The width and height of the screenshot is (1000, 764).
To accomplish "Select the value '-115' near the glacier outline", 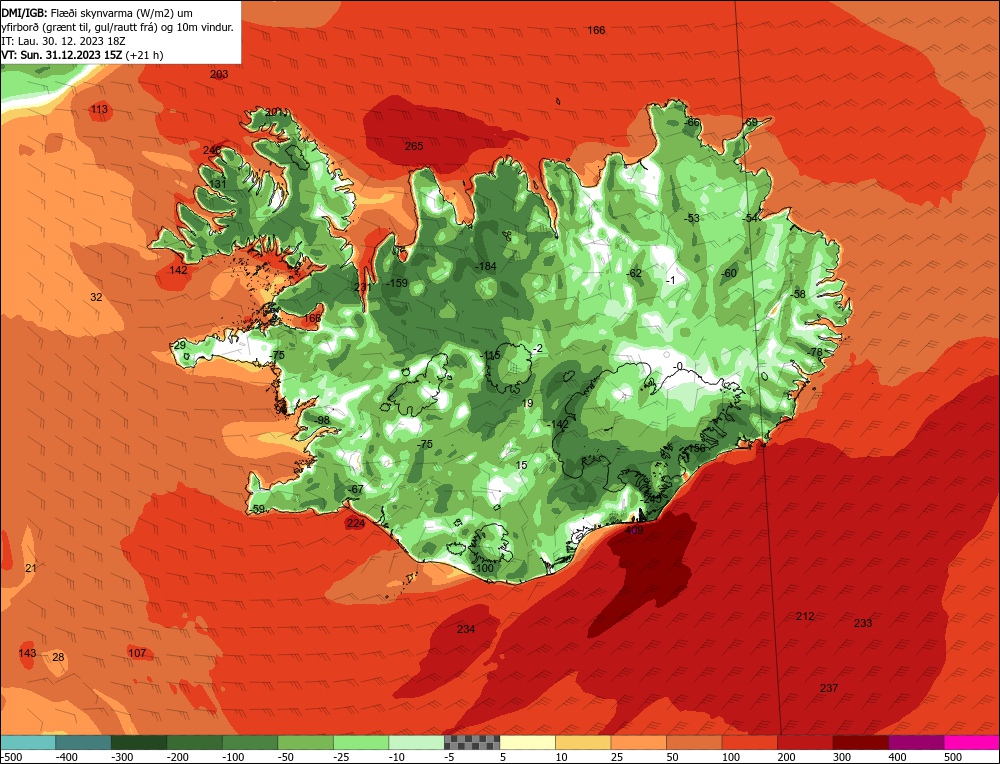I will pos(490,355).
